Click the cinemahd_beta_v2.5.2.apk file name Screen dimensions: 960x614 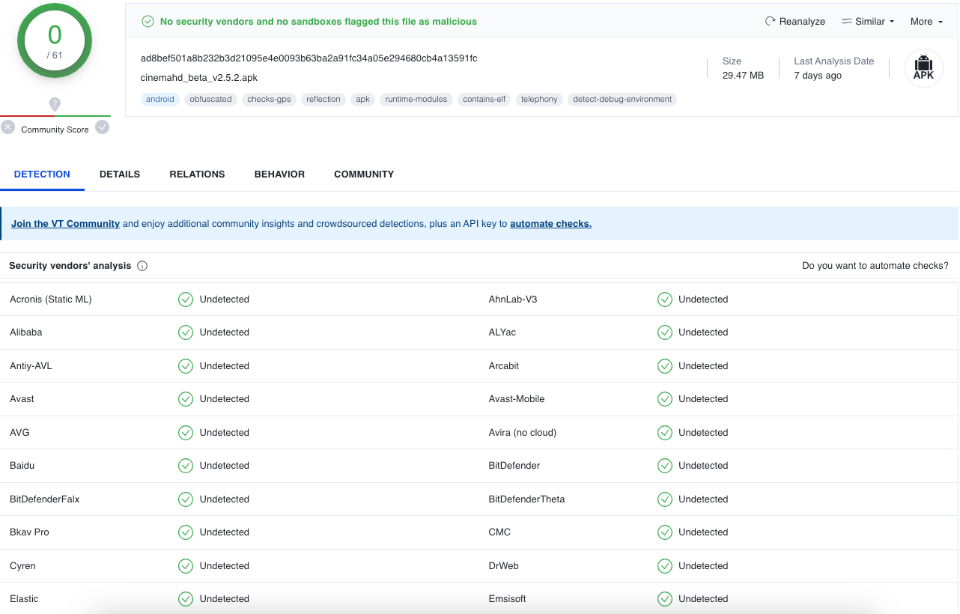click(199, 78)
